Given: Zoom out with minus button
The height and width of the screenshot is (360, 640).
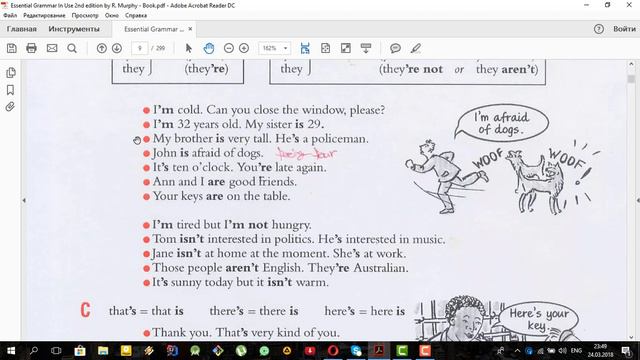Looking at the screenshot, I should pos(229,48).
